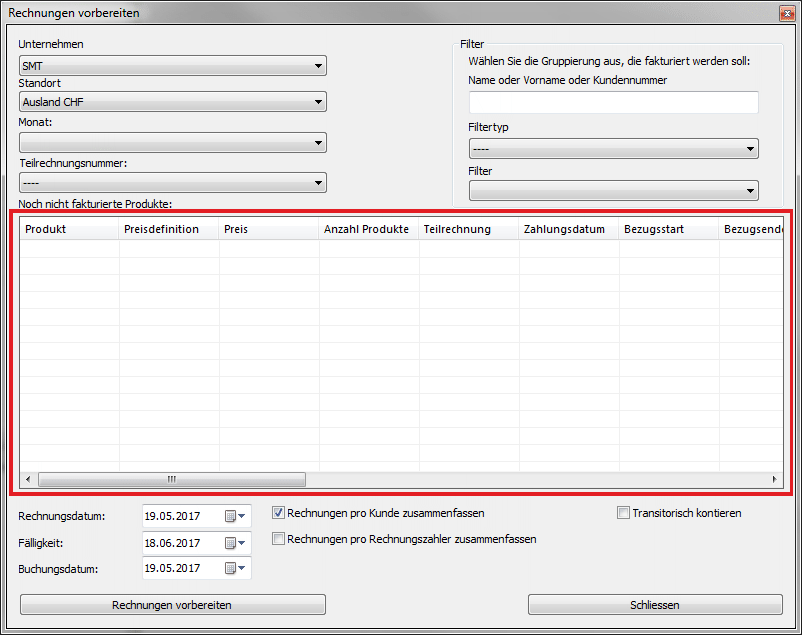Open the Rechnungsdatum calendar picker icon
802x635 pixels.
tap(235, 517)
